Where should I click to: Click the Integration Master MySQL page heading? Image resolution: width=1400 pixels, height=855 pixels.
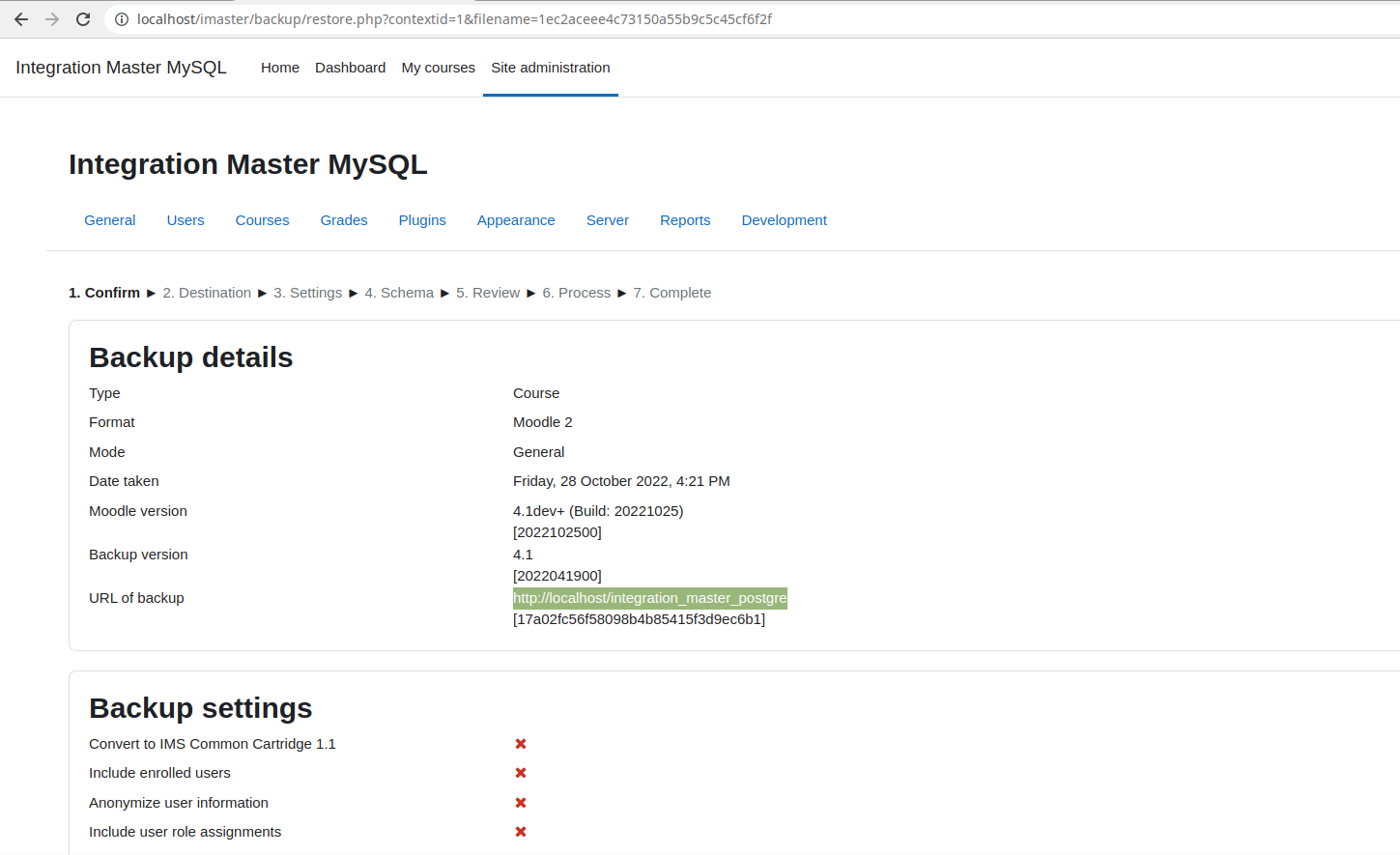[248, 164]
